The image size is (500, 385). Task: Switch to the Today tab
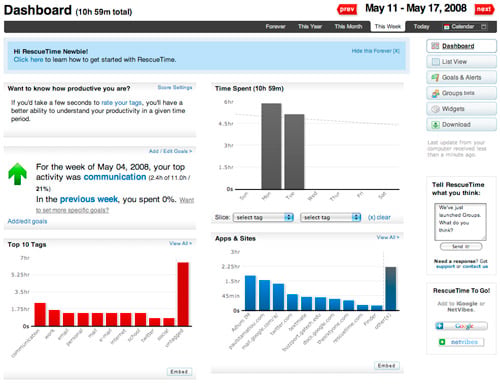(421, 27)
